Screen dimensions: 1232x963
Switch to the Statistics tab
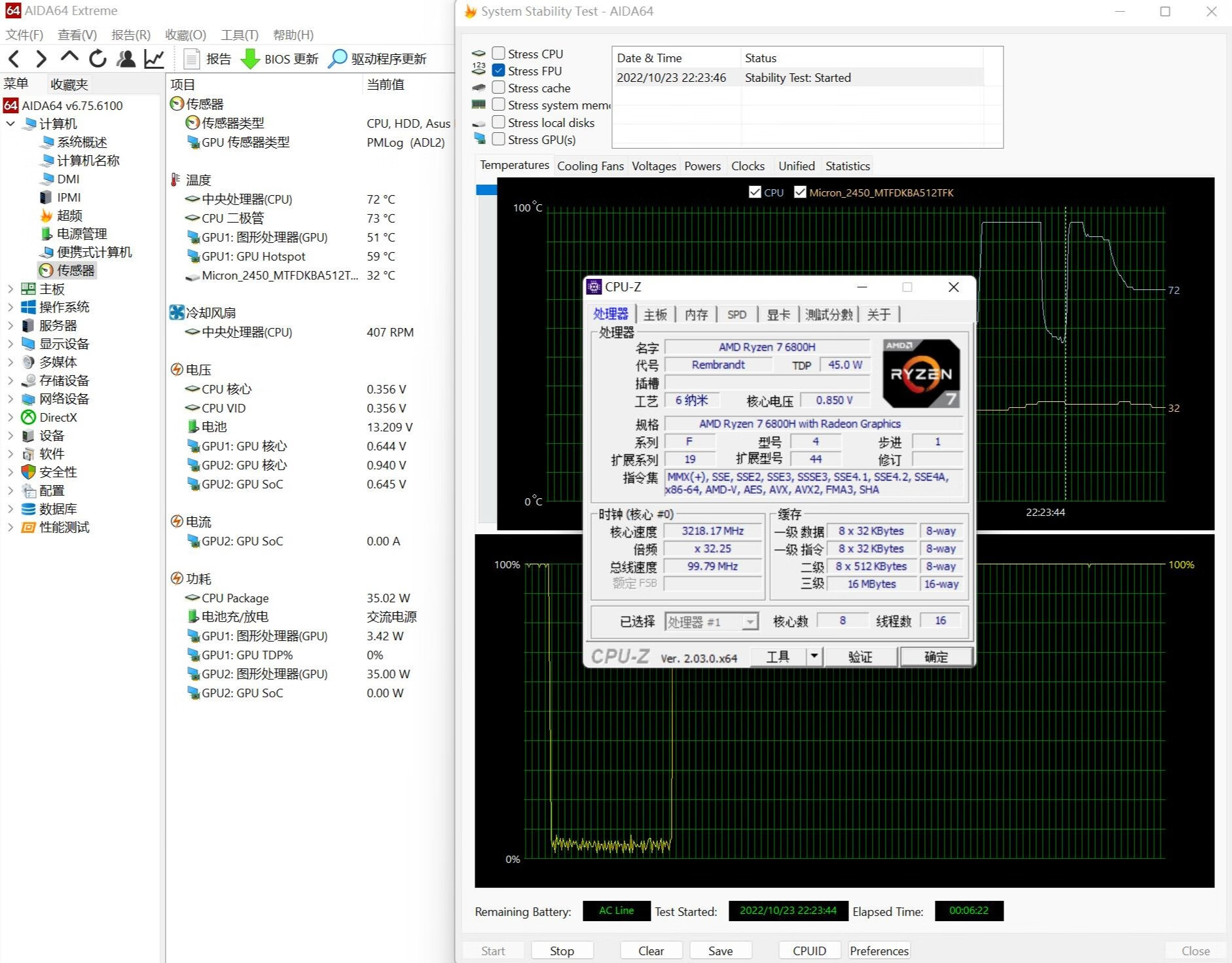(847, 166)
